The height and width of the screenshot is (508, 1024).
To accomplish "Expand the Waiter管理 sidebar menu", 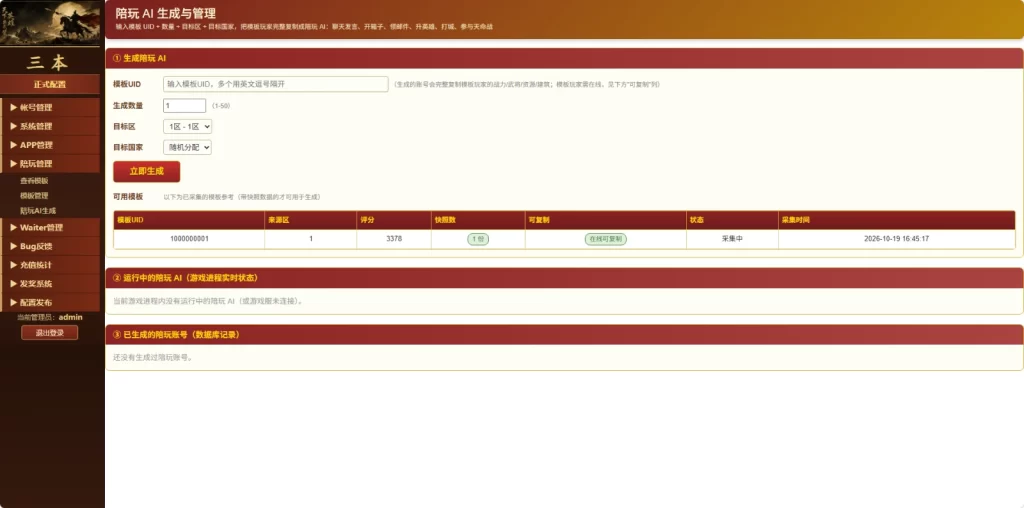I will pos(50,227).
